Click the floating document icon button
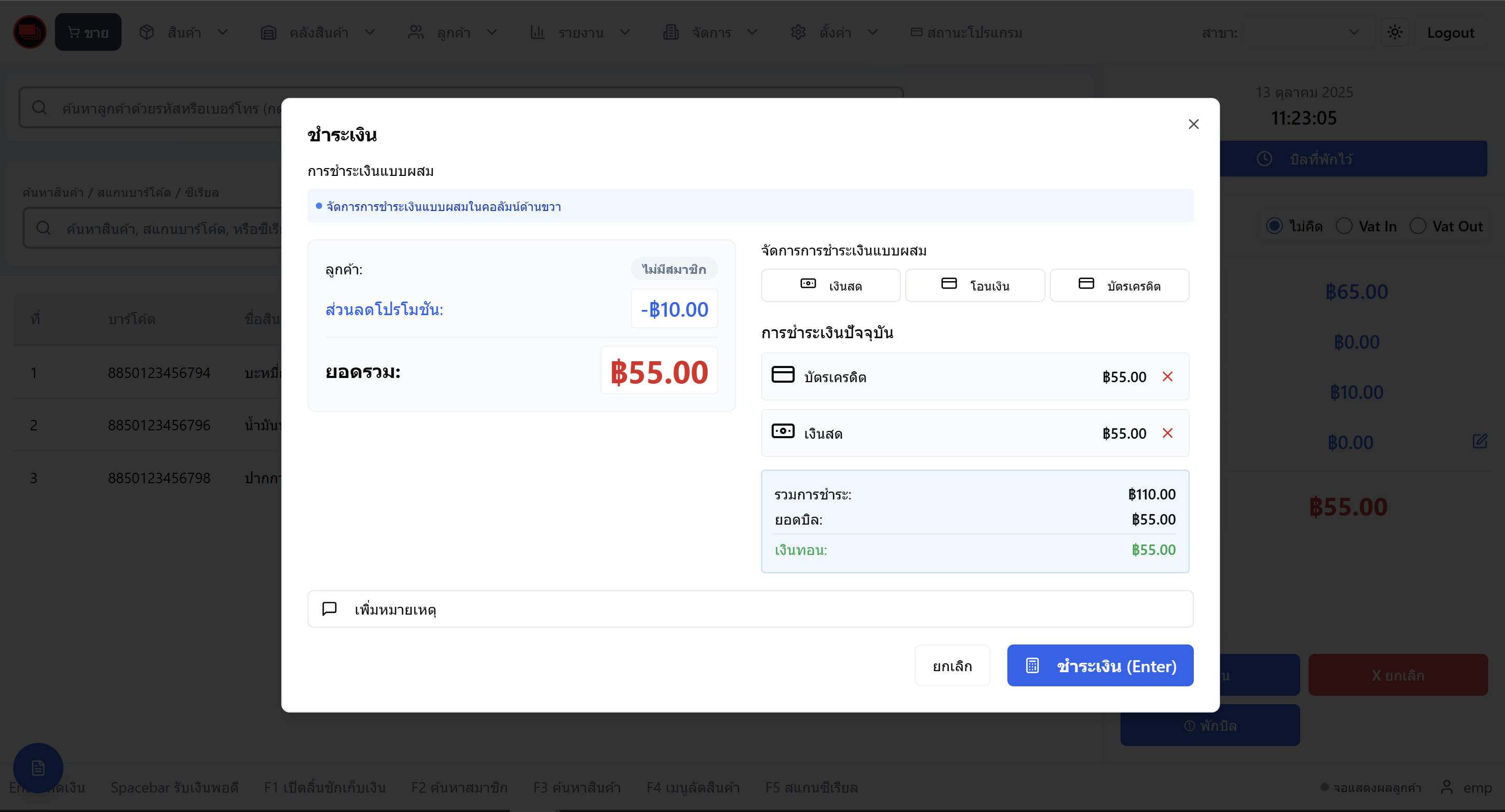 click(38, 767)
